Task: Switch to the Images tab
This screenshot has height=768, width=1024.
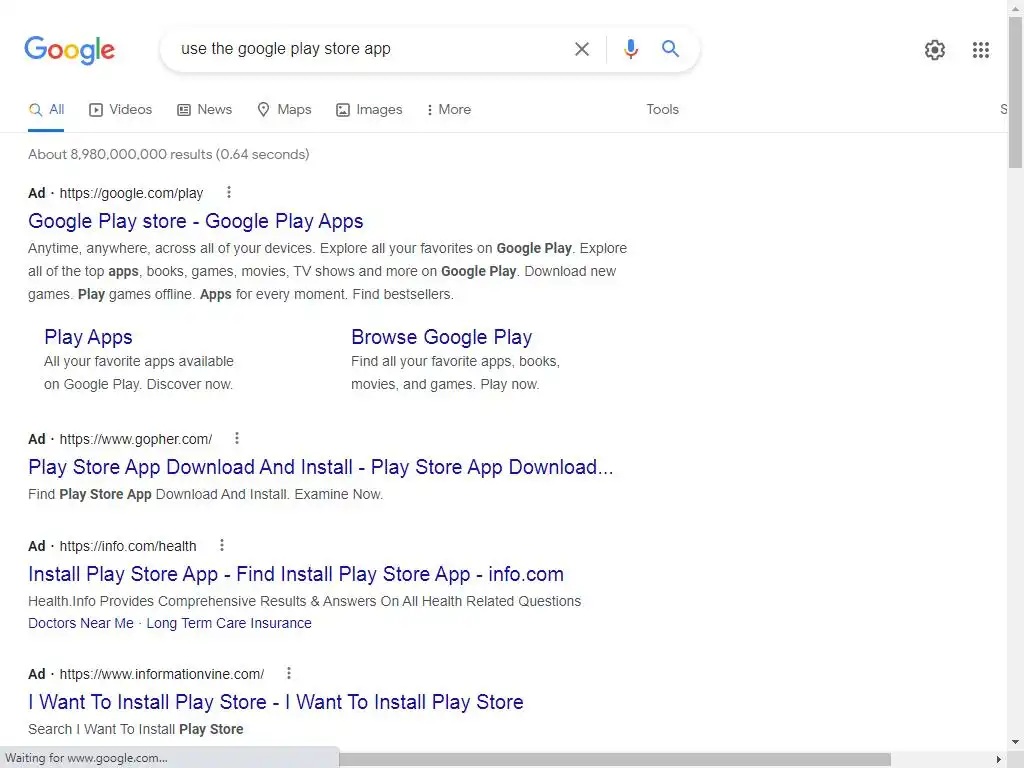Action: pyautogui.click(x=369, y=110)
